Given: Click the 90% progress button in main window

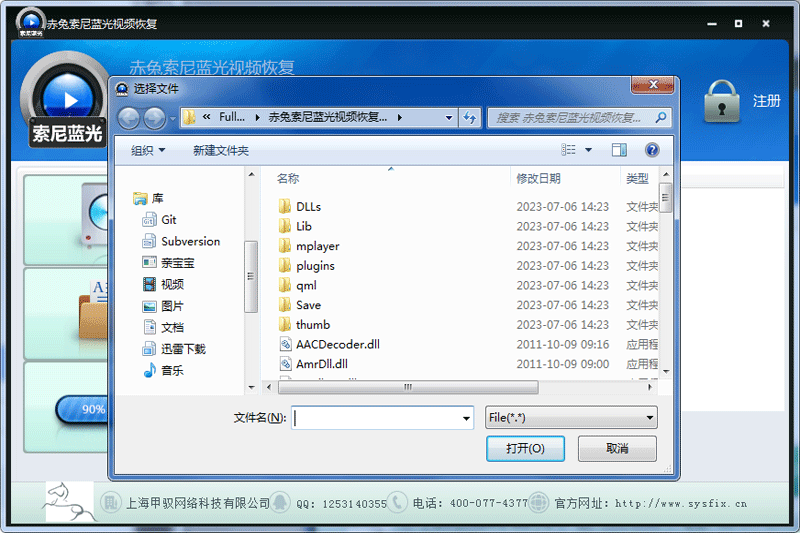Looking at the screenshot, I should tap(83, 409).
